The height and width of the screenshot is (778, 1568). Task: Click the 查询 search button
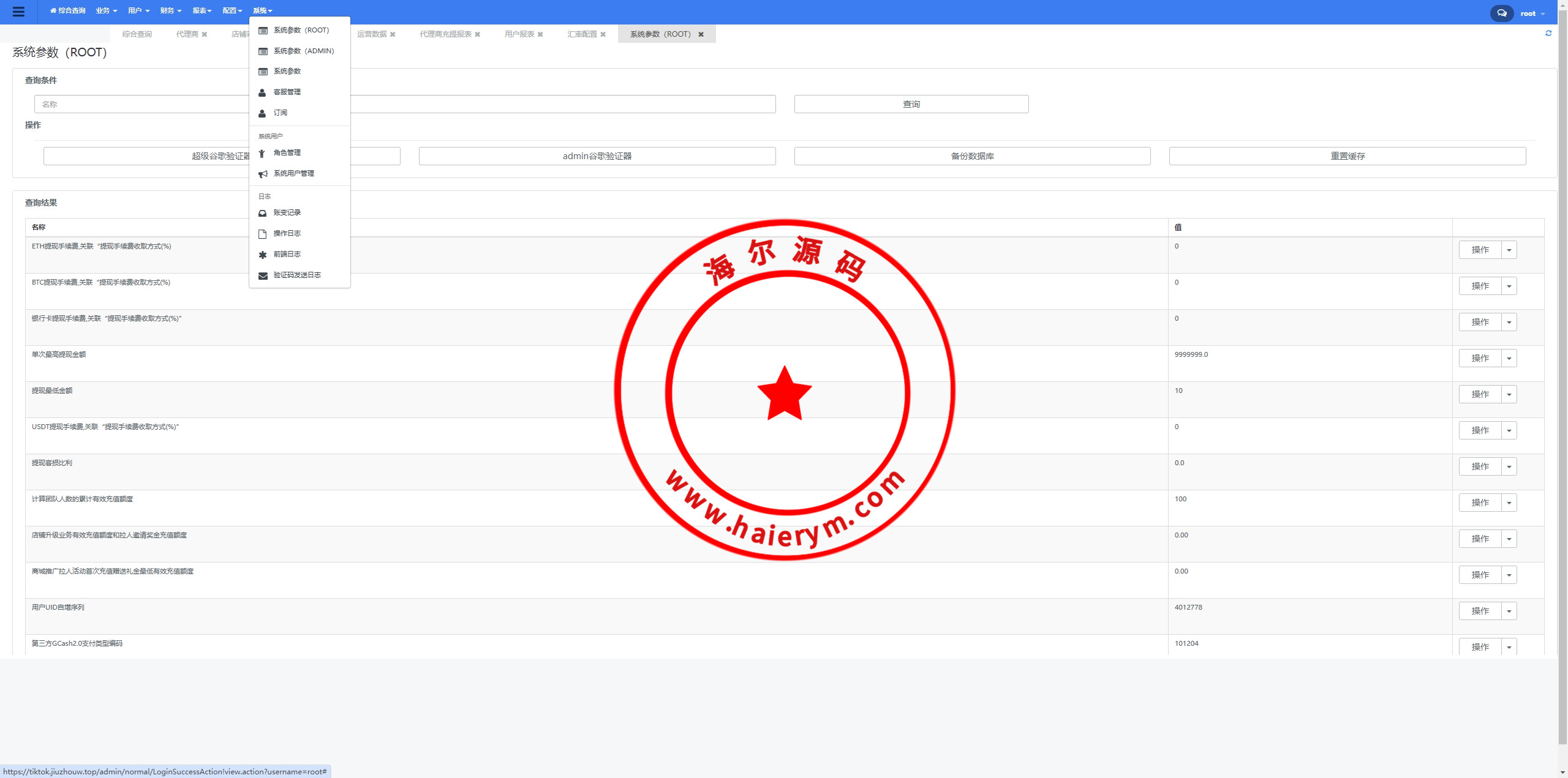(911, 104)
